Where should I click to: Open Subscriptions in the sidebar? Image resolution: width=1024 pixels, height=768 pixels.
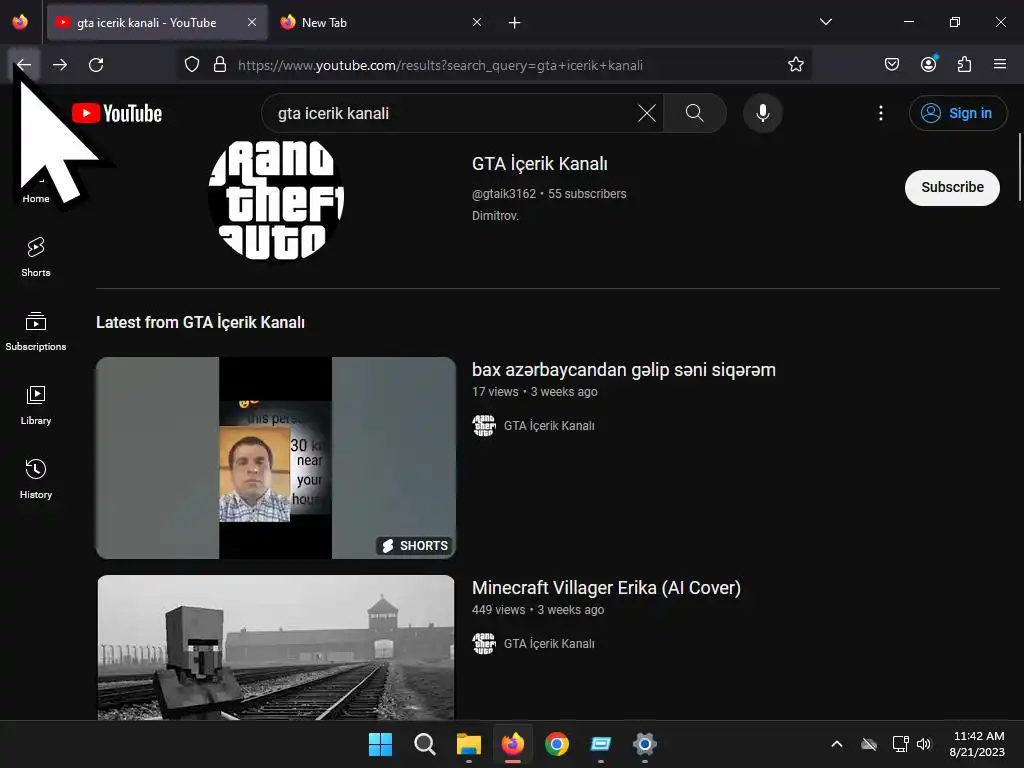pyautogui.click(x=36, y=331)
